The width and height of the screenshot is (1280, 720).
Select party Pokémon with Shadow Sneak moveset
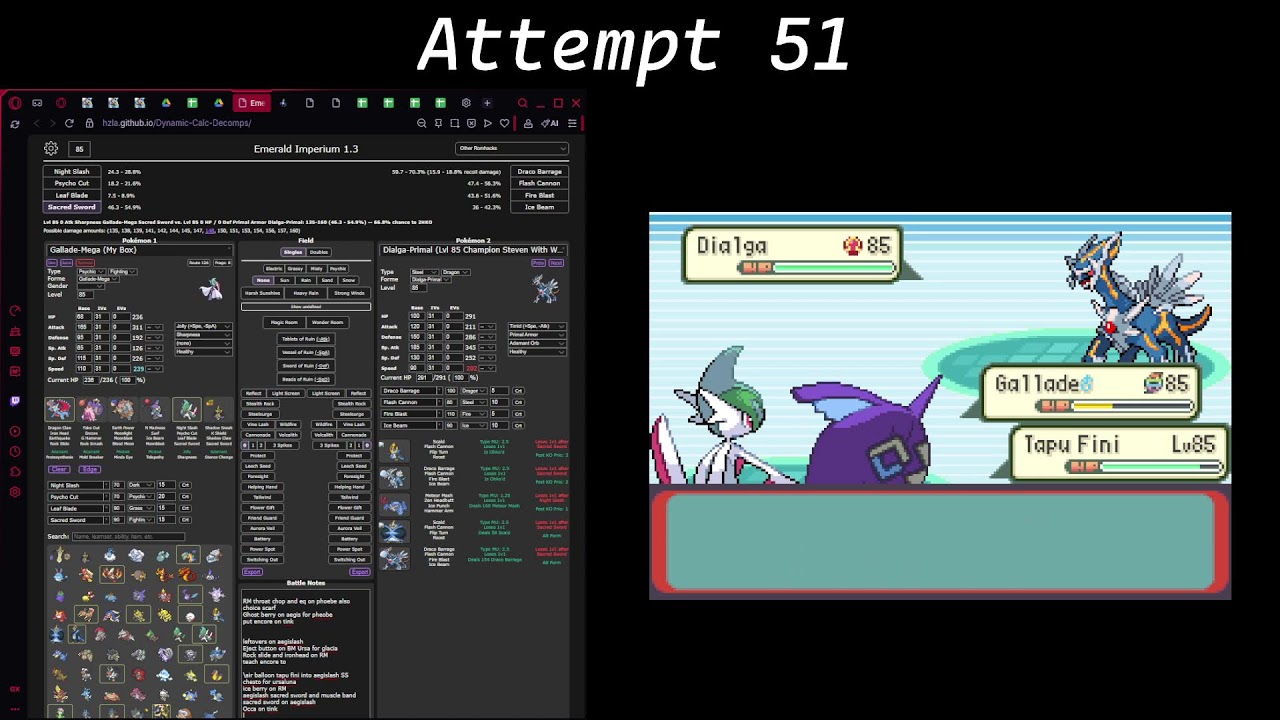pyautogui.click(x=218, y=410)
